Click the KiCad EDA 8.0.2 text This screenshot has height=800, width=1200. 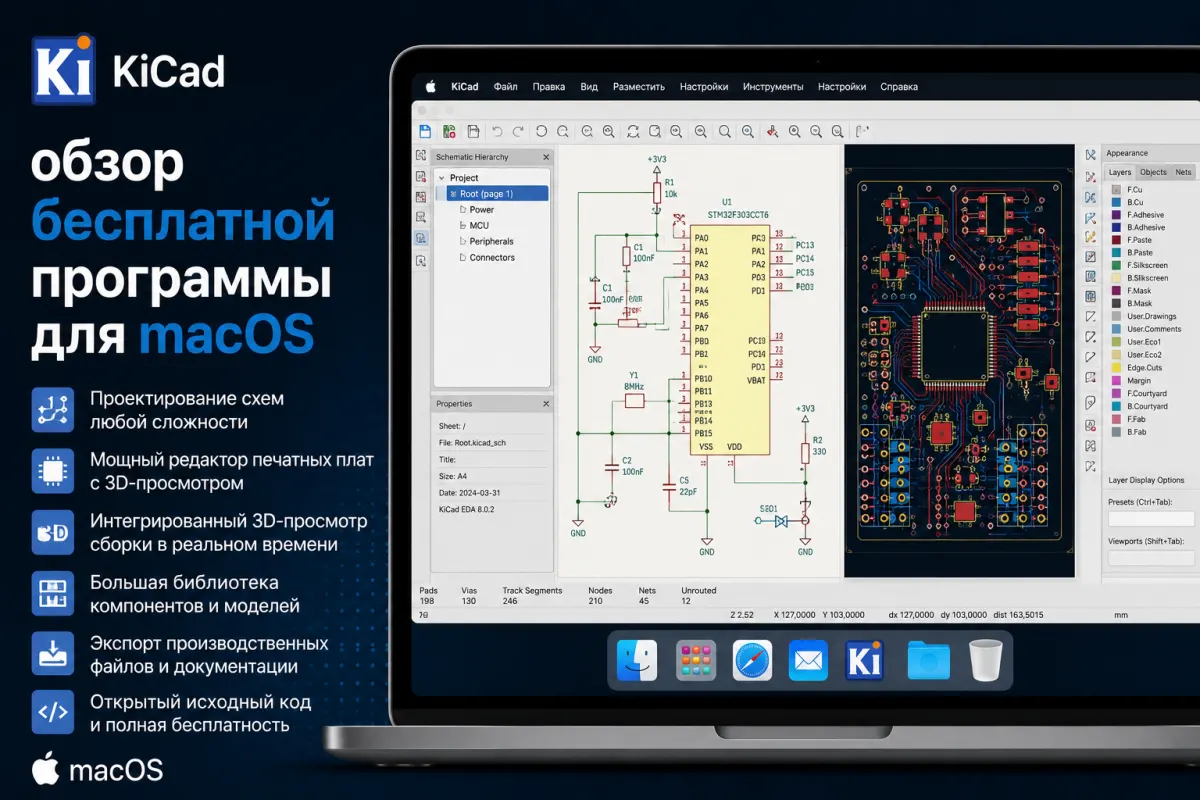pyautogui.click(x=467, y=510)
